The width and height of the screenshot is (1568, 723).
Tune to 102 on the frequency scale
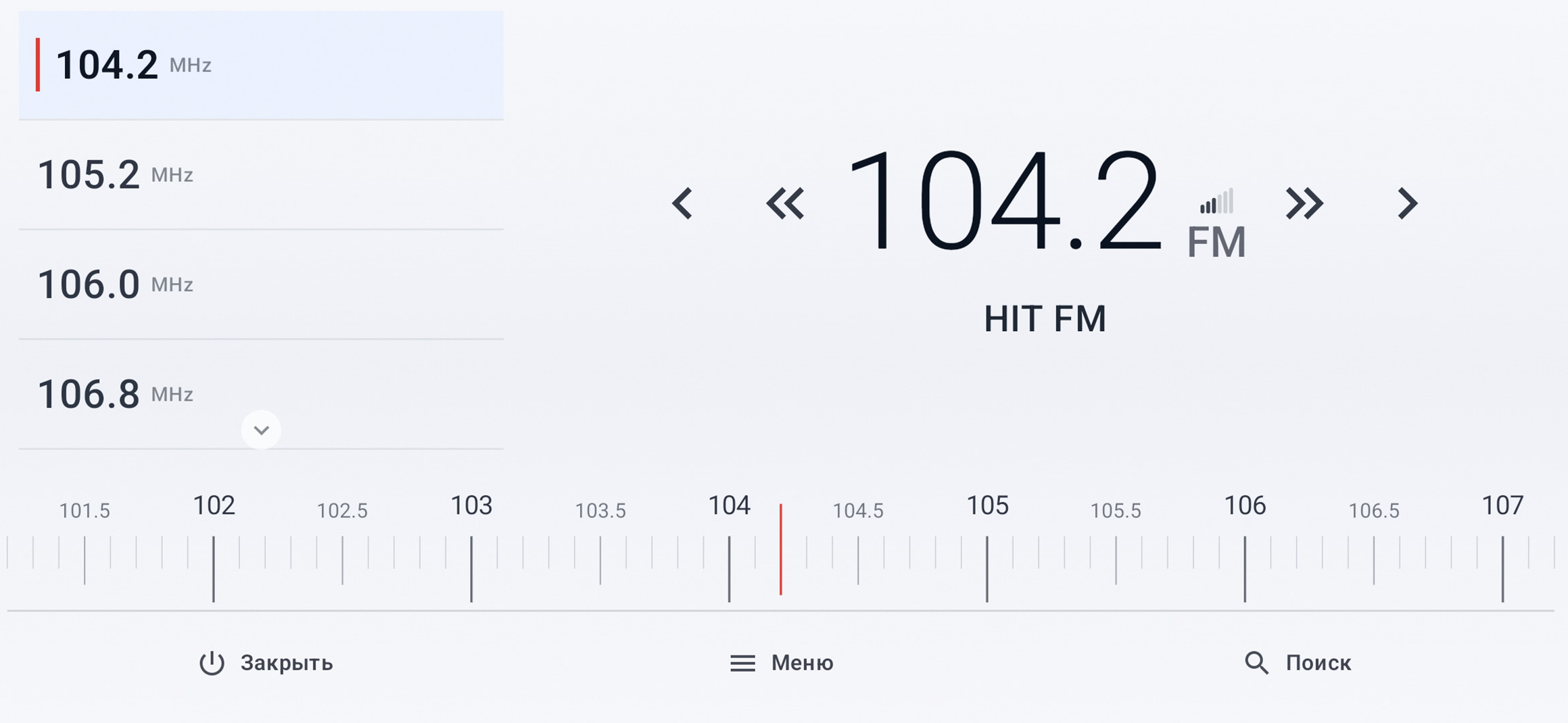(x=214, y=505)
